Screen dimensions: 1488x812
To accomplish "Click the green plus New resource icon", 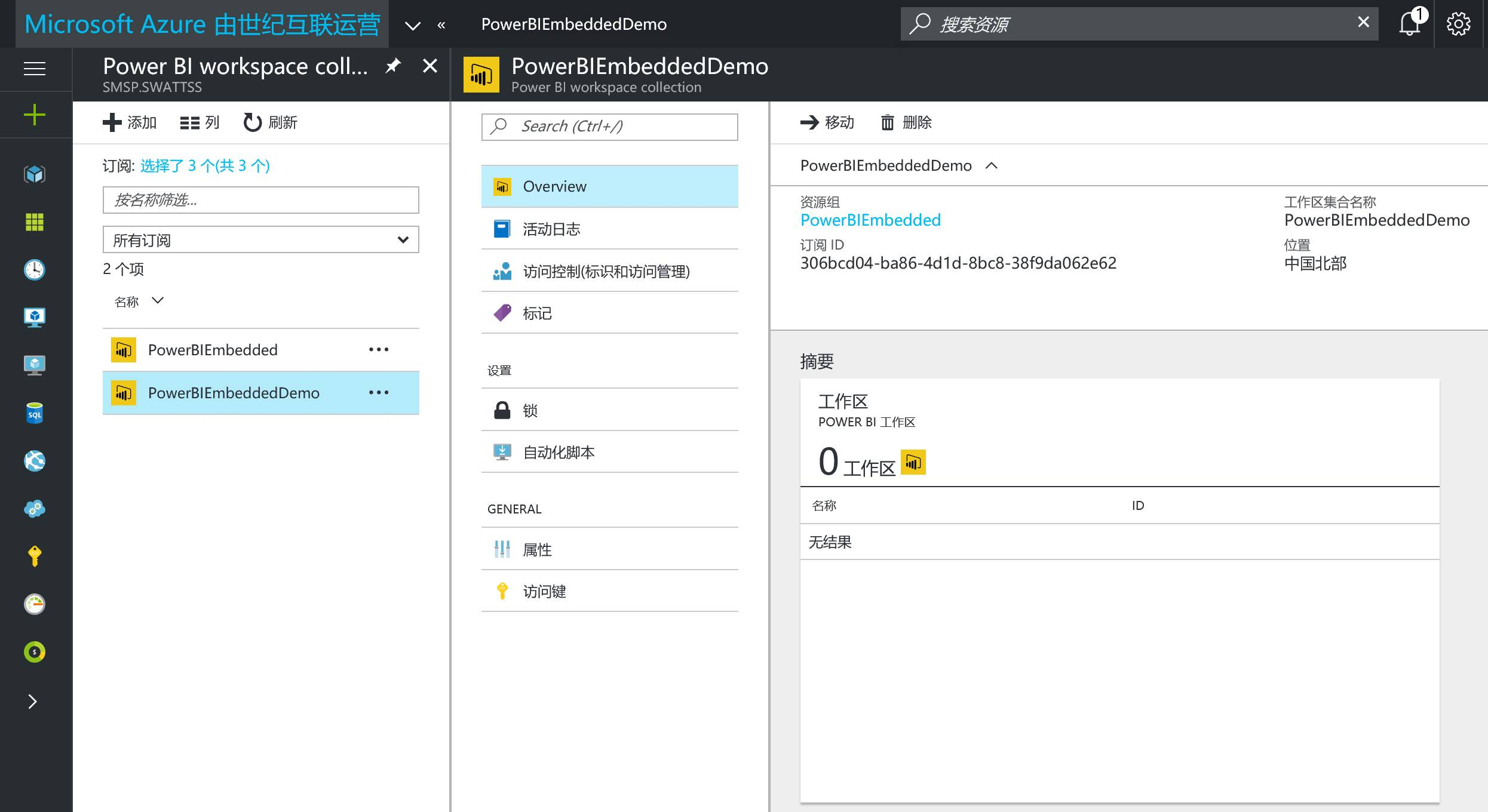I will [x=35, y=115].
